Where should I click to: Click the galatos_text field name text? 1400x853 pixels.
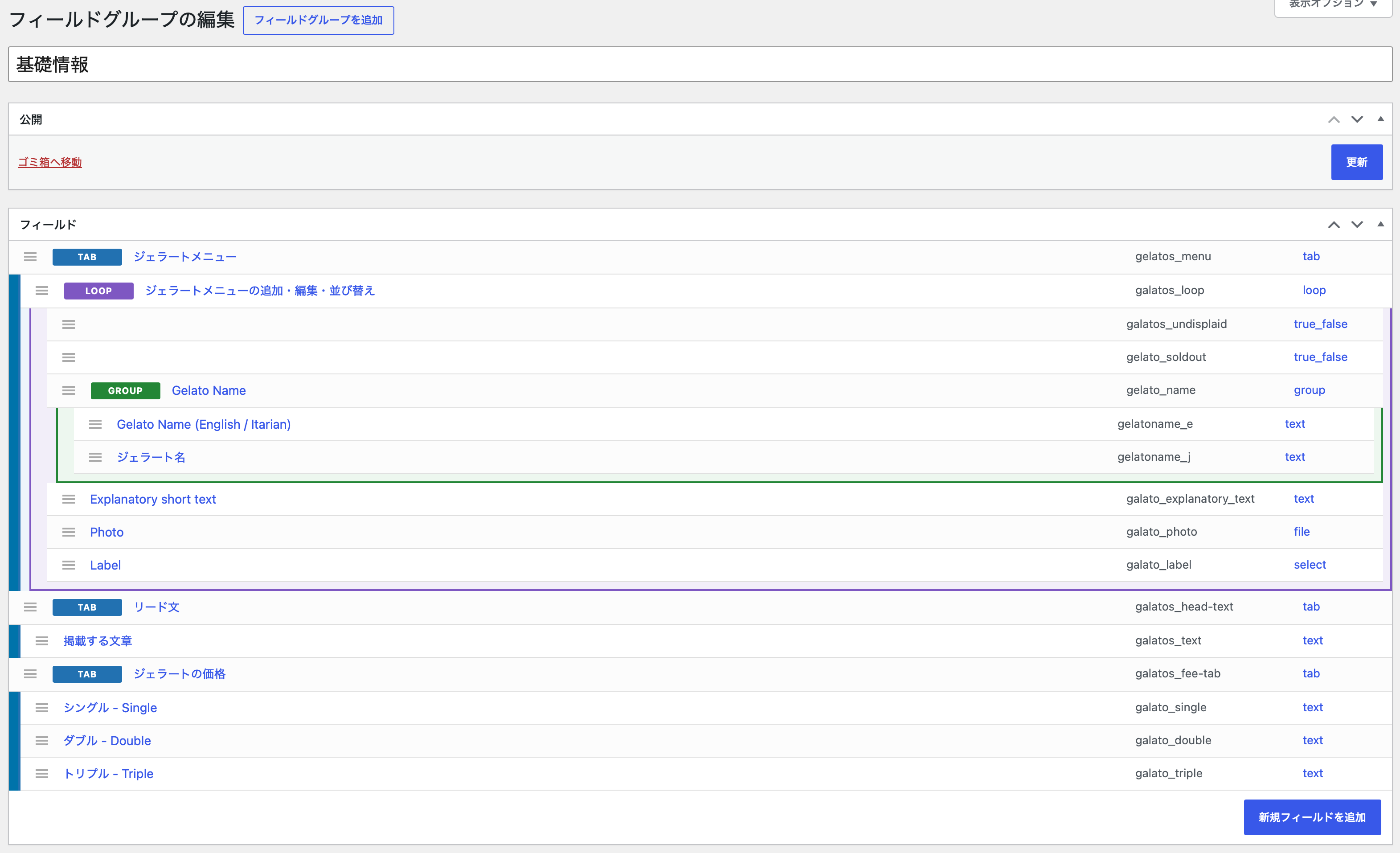coord(1167,641)
